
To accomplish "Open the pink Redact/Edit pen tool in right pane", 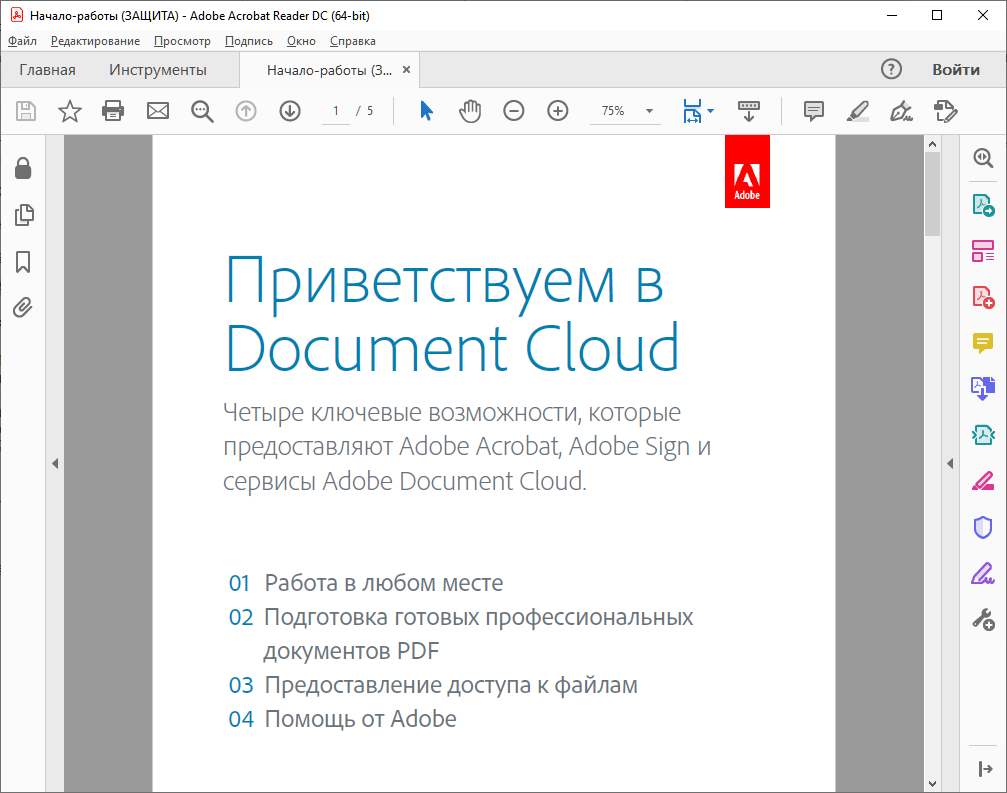I will [x=983, y=481].
